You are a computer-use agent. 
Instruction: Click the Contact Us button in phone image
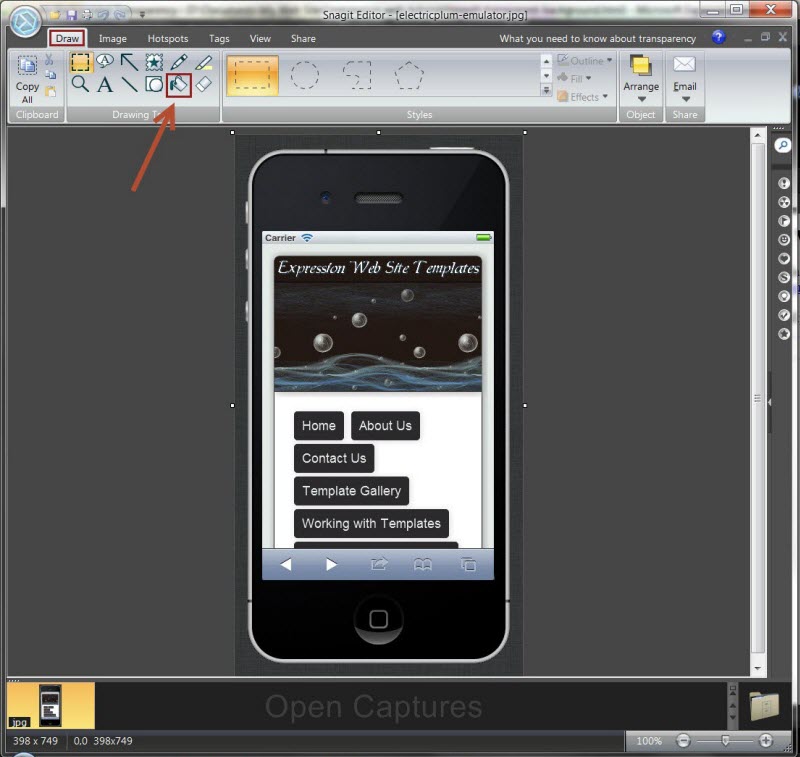(x=334, y=458)
